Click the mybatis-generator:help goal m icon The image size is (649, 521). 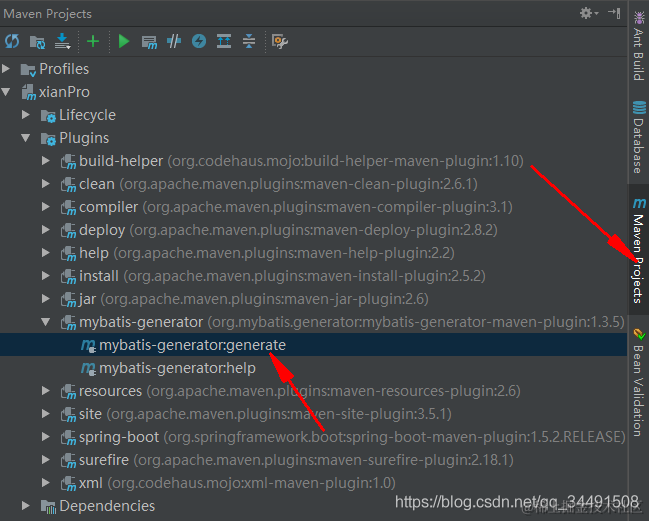tap(88, 368)
